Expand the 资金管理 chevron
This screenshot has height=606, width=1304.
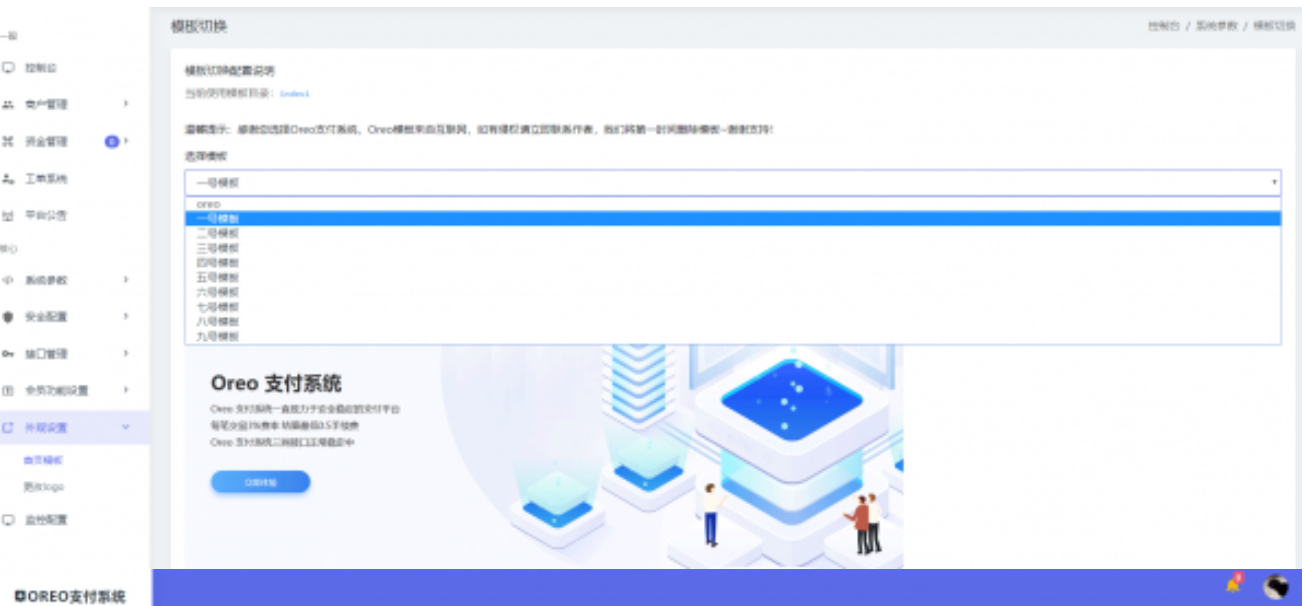[x=126, y=142]
